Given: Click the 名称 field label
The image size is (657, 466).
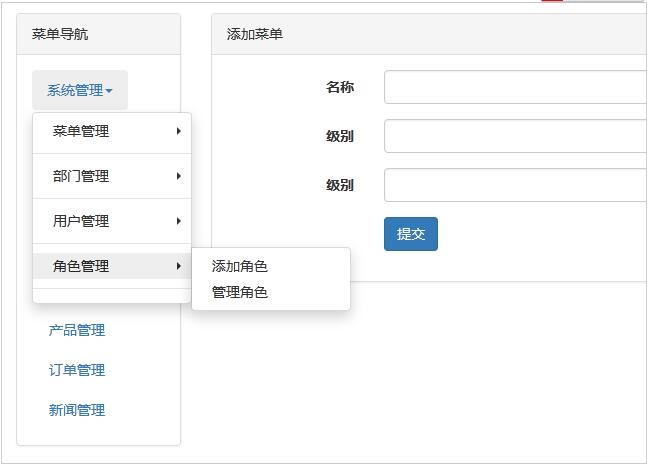Looking at the screenshot, I should click(x=339, y=87).
